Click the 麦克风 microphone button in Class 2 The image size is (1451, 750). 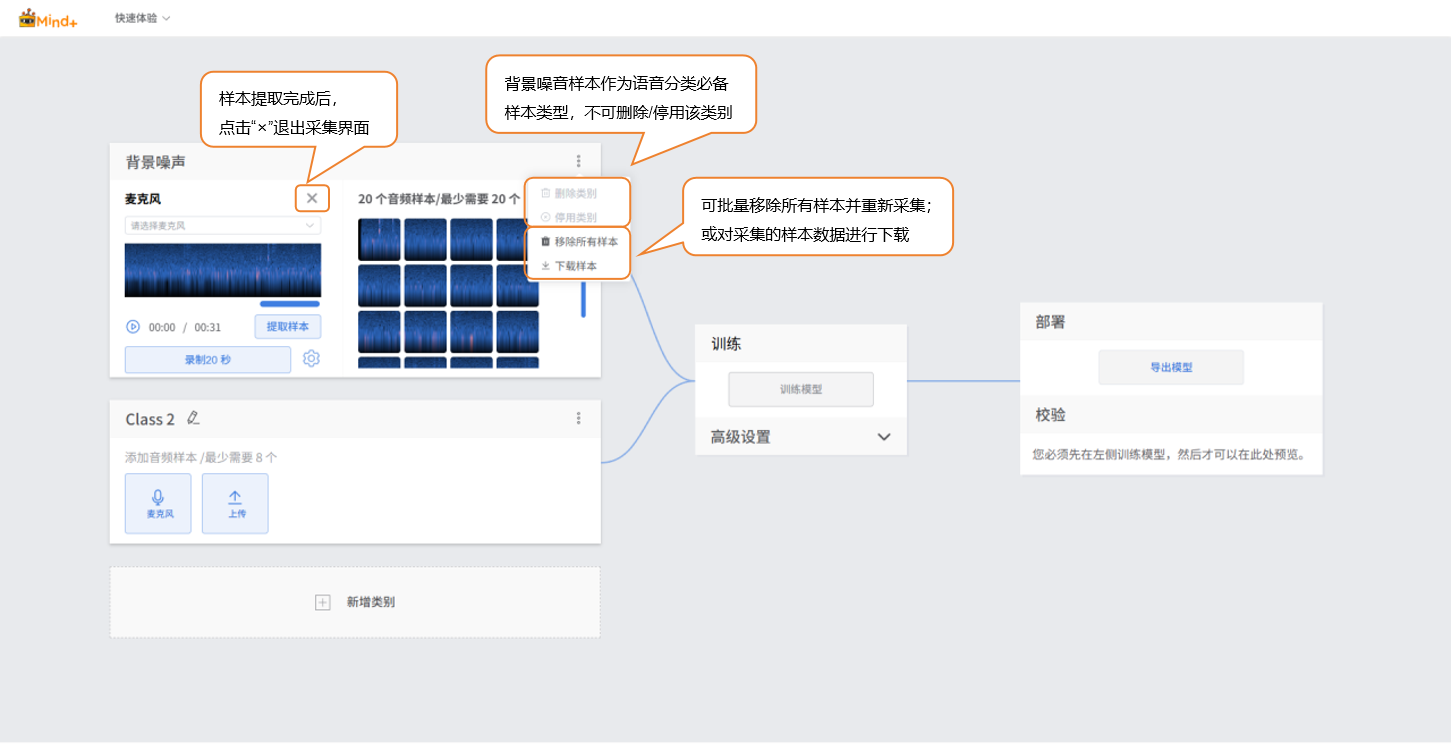pyautogui.click(x=158, y=503)
